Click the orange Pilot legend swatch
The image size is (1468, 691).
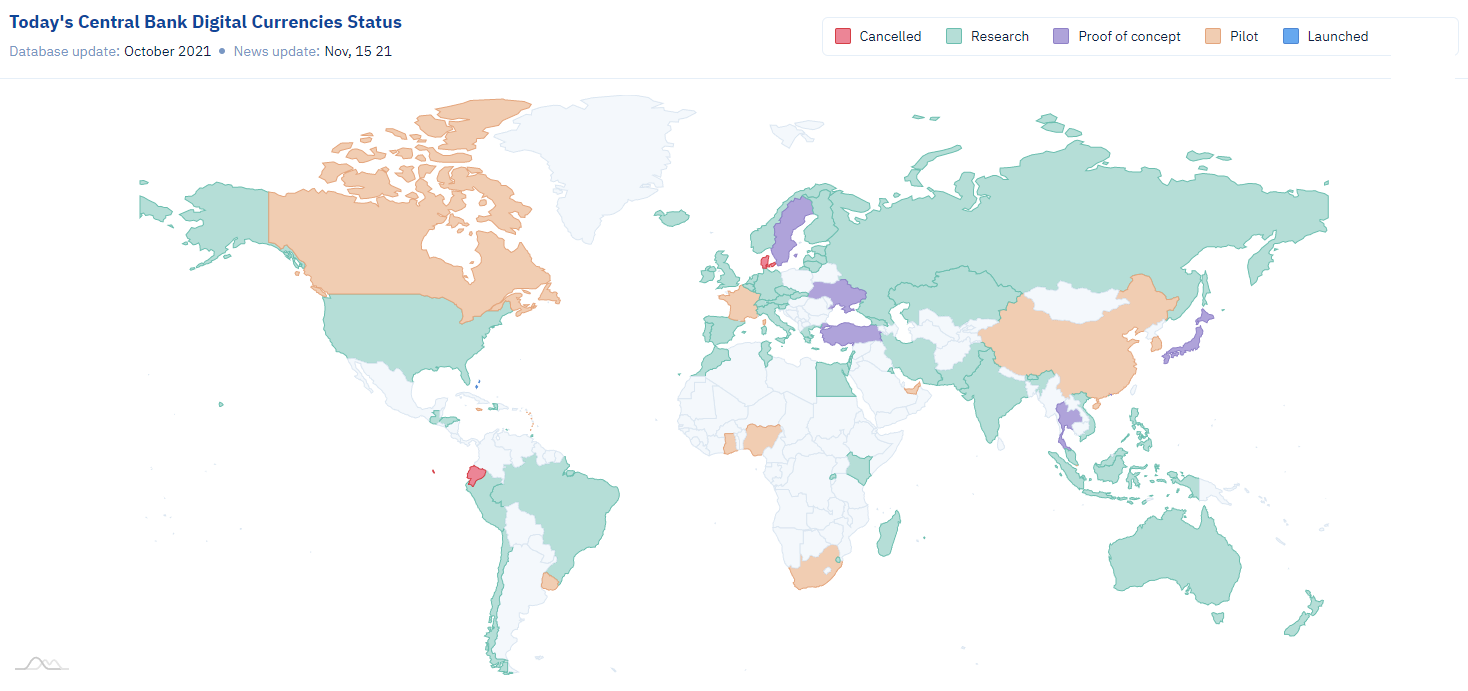(1213, 36)
